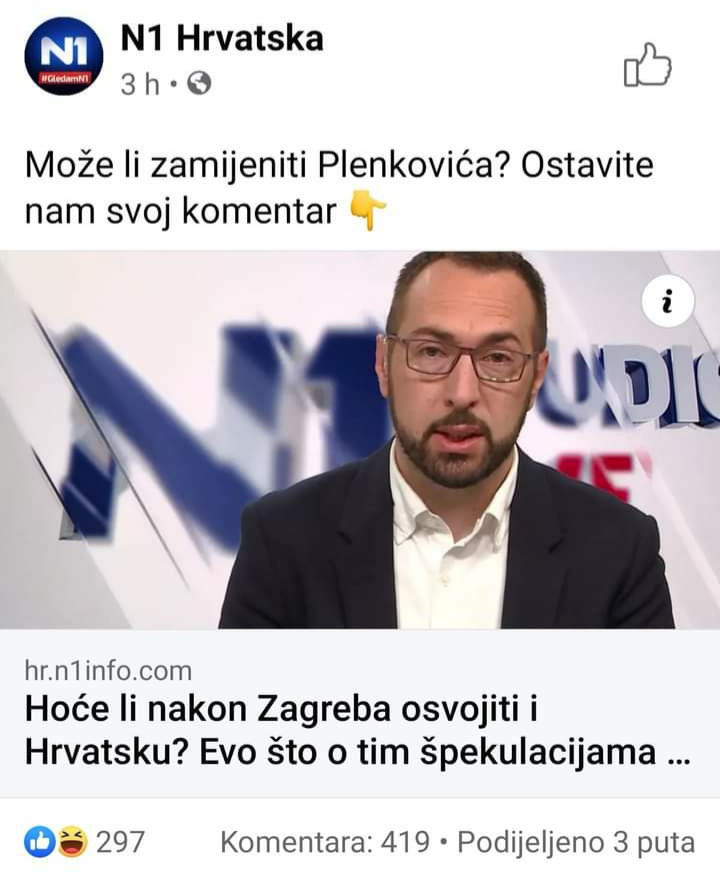
Task: Click the thumbs-up Like page icon
Action: (x=648, y=65)
